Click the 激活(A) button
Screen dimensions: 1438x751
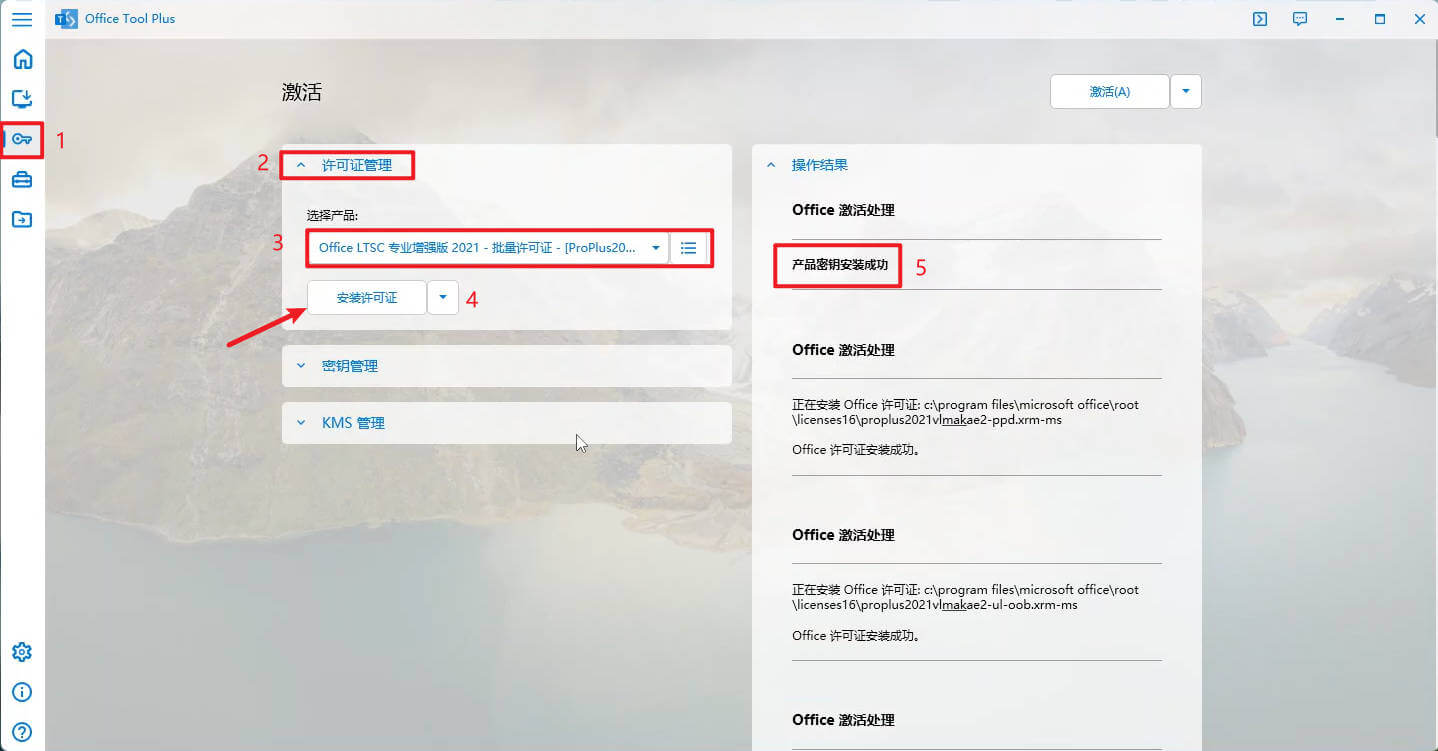[1110, 91]
